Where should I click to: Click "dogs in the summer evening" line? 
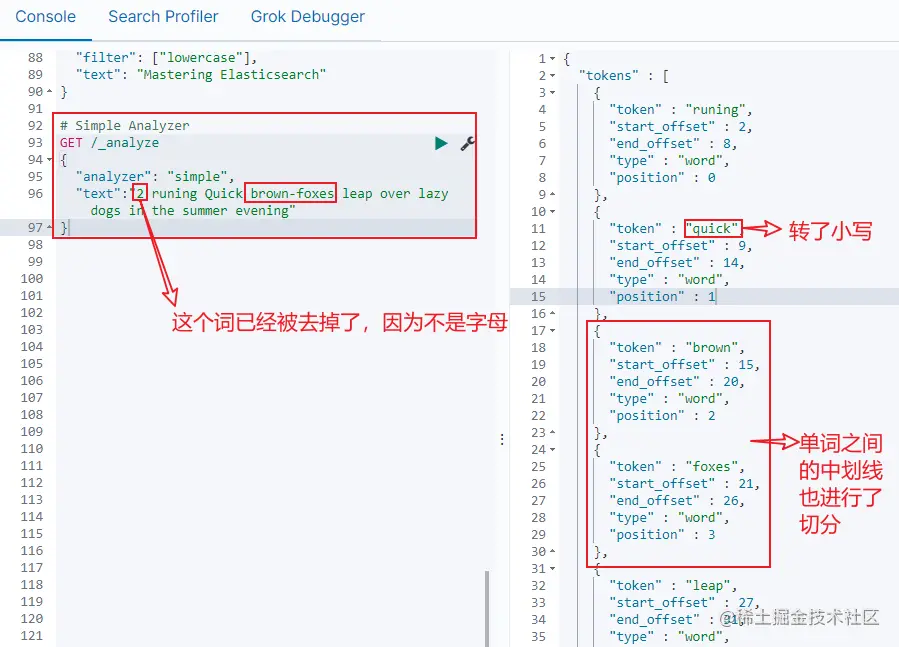tap(193, 211)
